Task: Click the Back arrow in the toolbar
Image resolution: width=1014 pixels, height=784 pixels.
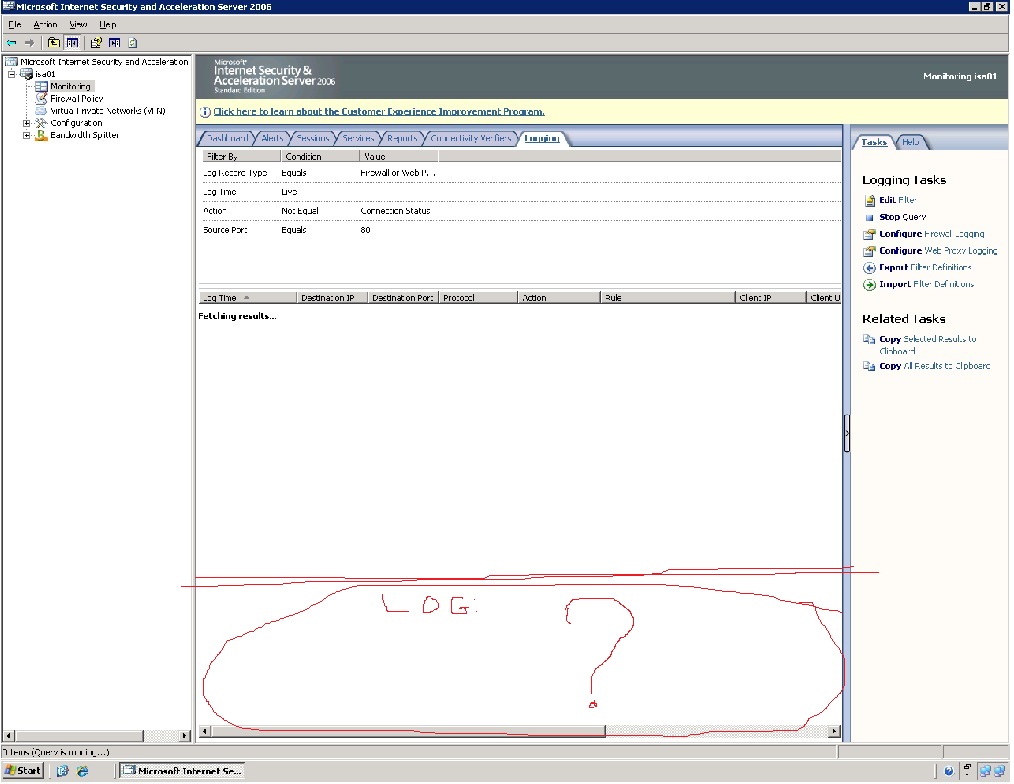Action: [x=11, y=43]
